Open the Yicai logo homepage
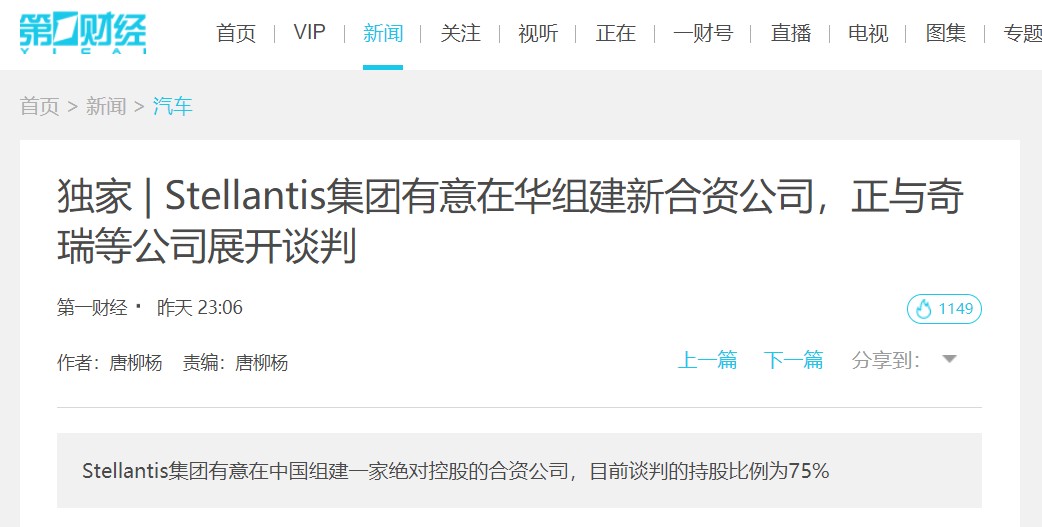The height and width of the screenshot is (527, 1042). [82, 33]
